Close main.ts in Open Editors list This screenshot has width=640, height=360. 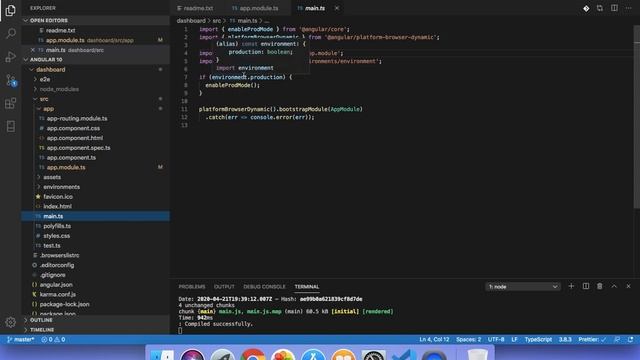point(33,50)
